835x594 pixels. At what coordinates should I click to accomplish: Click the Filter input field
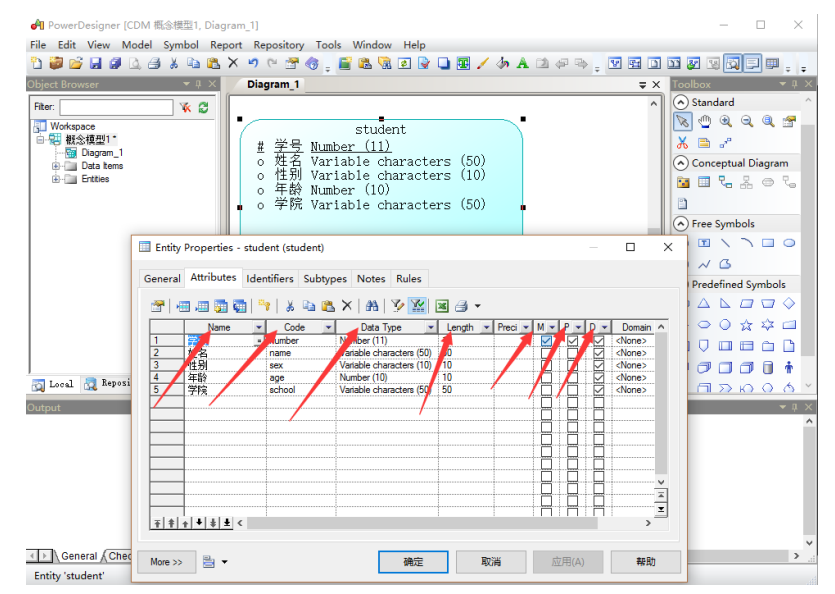116,107
